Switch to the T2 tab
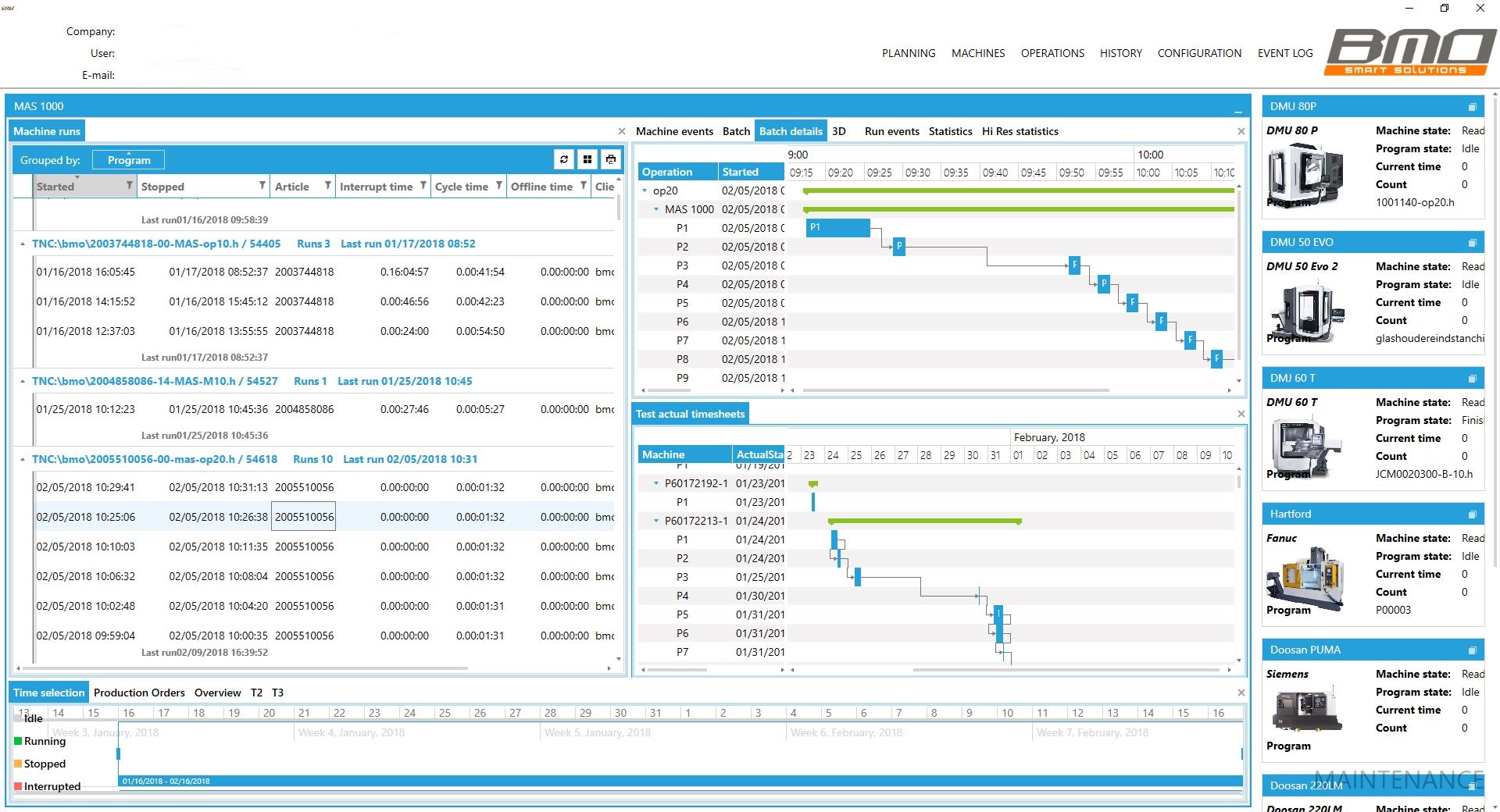Image resolution: width=1500 pixels, height=812 pixels. (x=256, y=693)
